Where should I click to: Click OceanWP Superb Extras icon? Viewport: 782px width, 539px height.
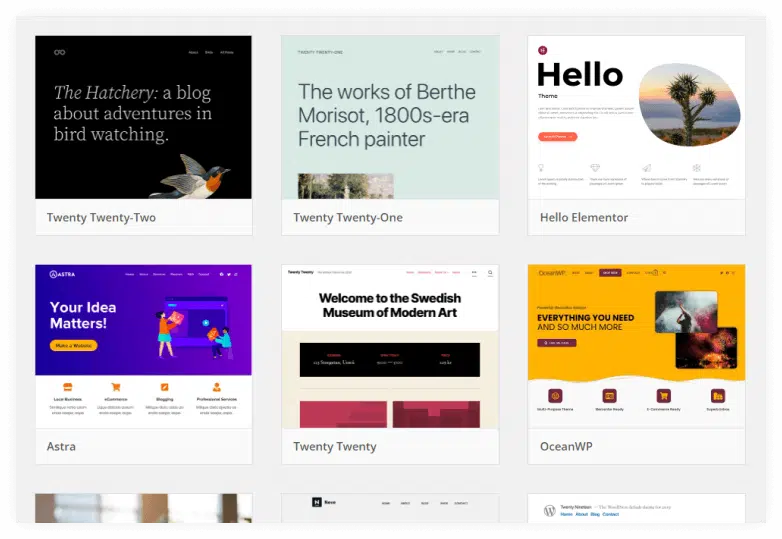point(718,396)
